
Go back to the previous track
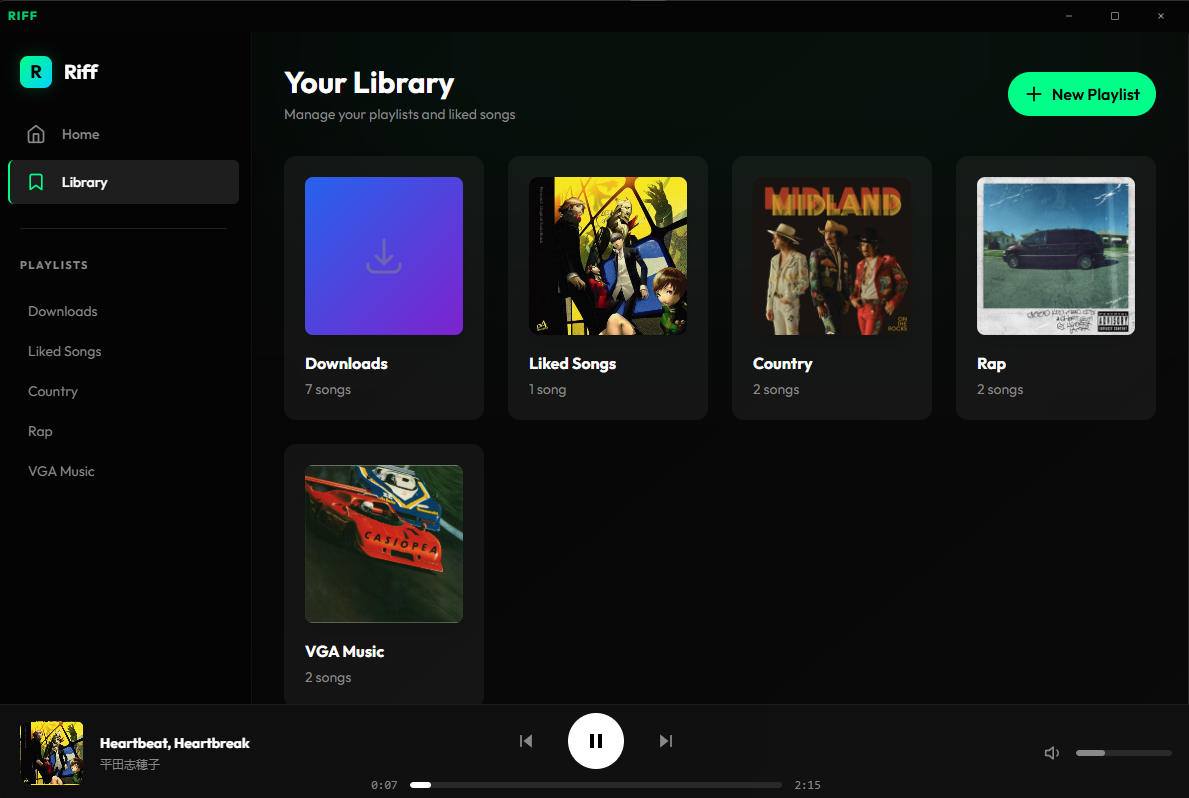coord(526,741)
